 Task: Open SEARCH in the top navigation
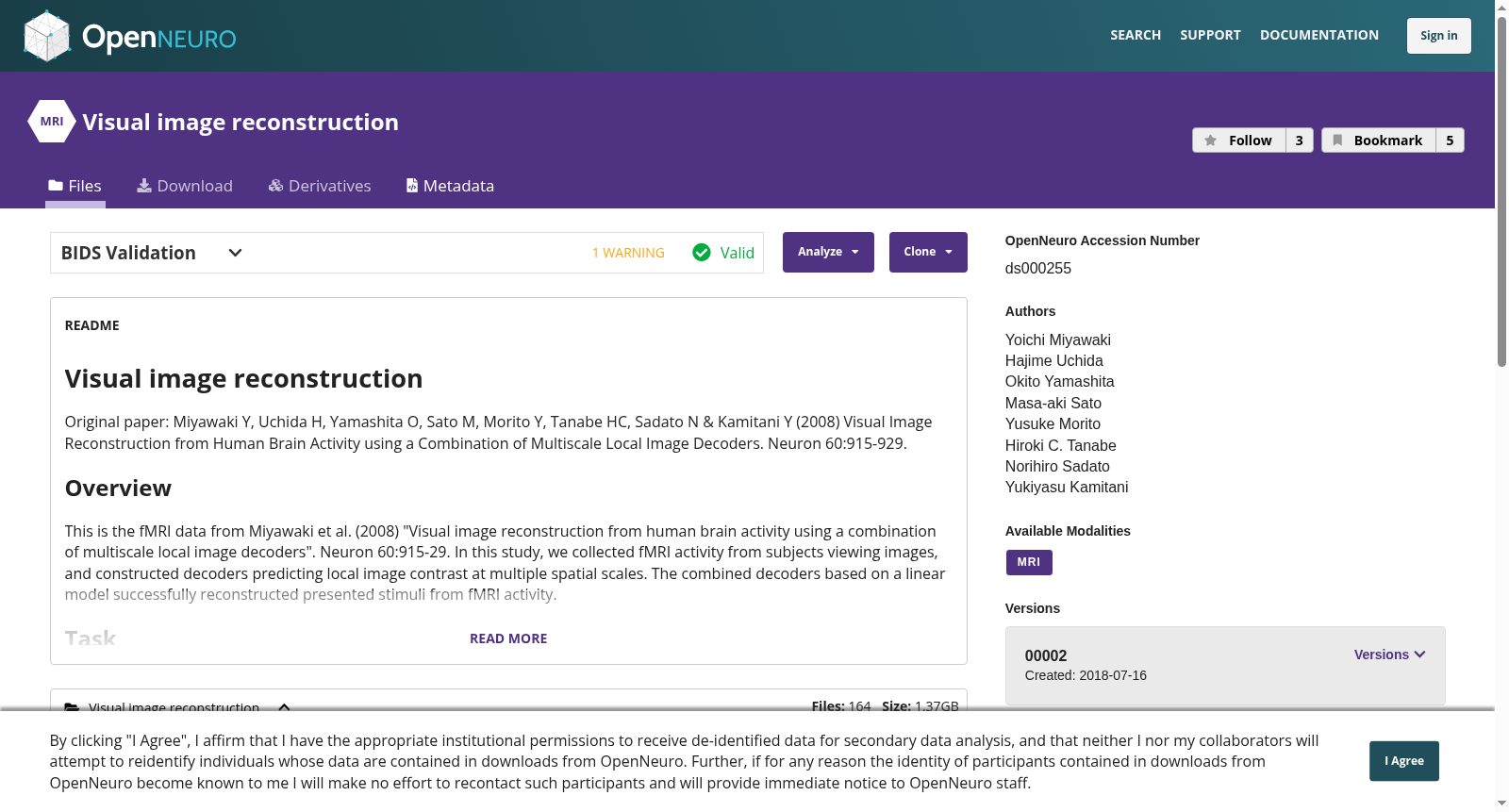[x=1136, y=35]
